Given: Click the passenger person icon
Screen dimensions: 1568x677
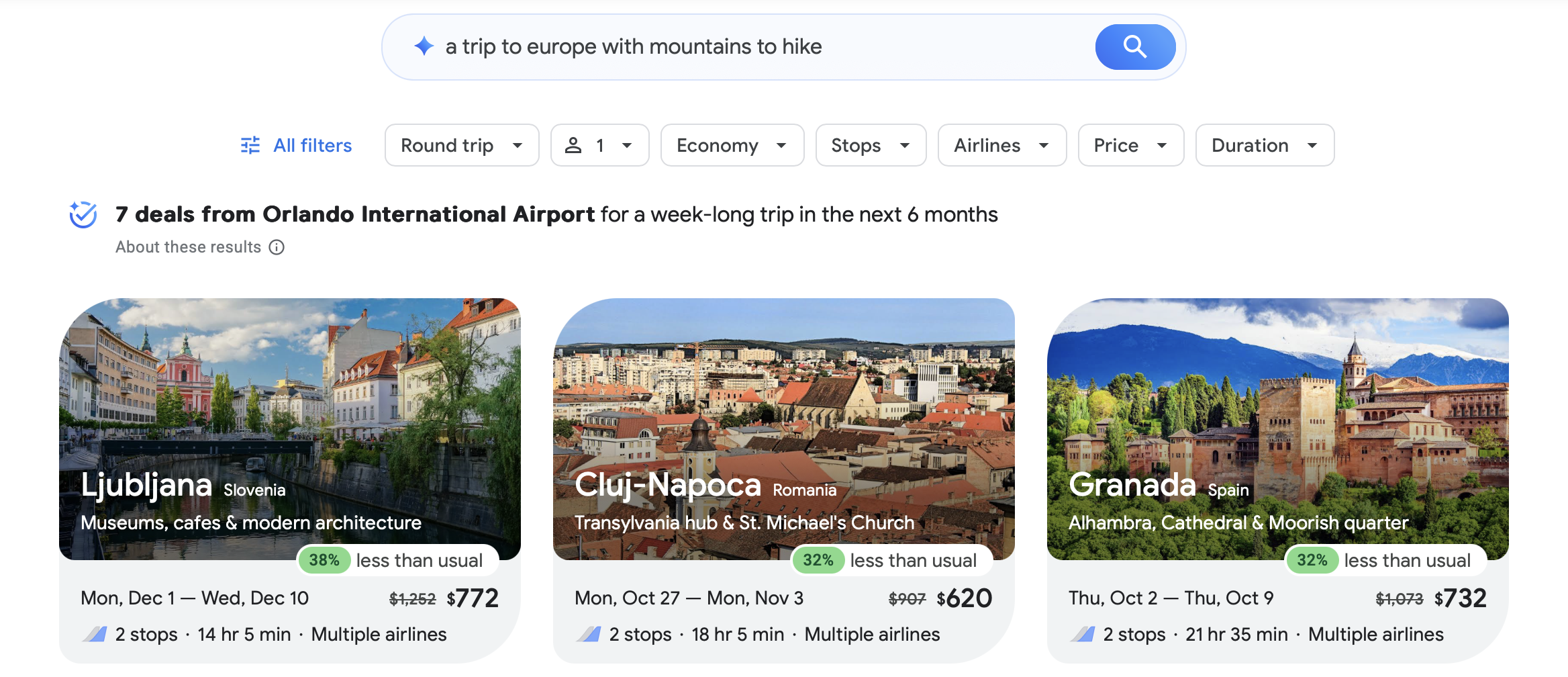Looking at the screenshot, I should (573, 145).
